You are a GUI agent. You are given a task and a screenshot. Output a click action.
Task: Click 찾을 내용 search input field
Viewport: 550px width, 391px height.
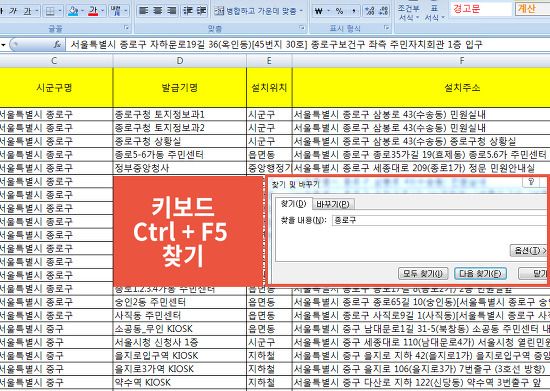(x=440, y=220)
